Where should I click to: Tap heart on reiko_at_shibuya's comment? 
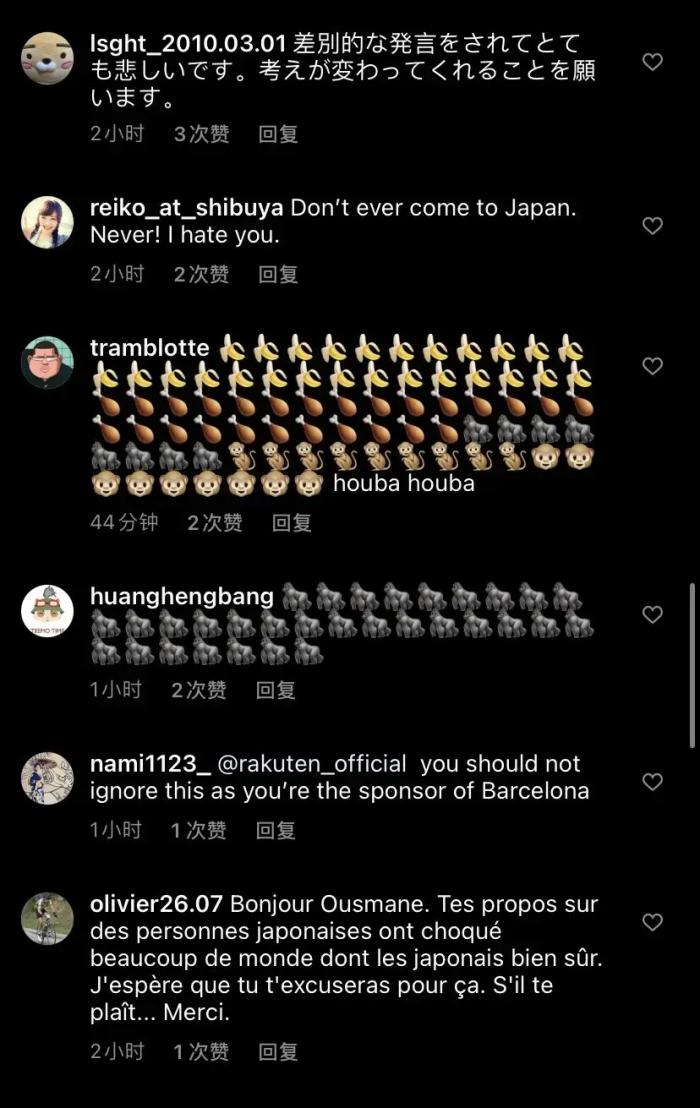tap(652, 226)
